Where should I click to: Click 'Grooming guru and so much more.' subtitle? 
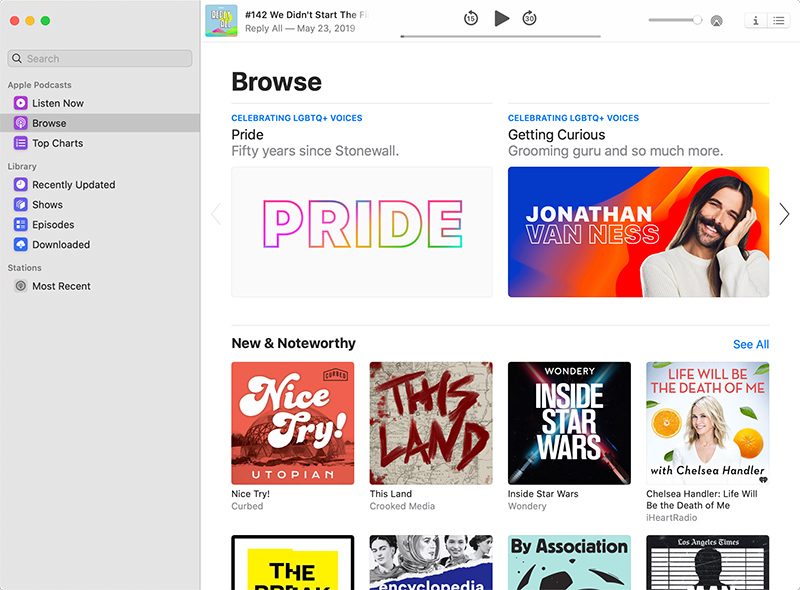(615, 151)
